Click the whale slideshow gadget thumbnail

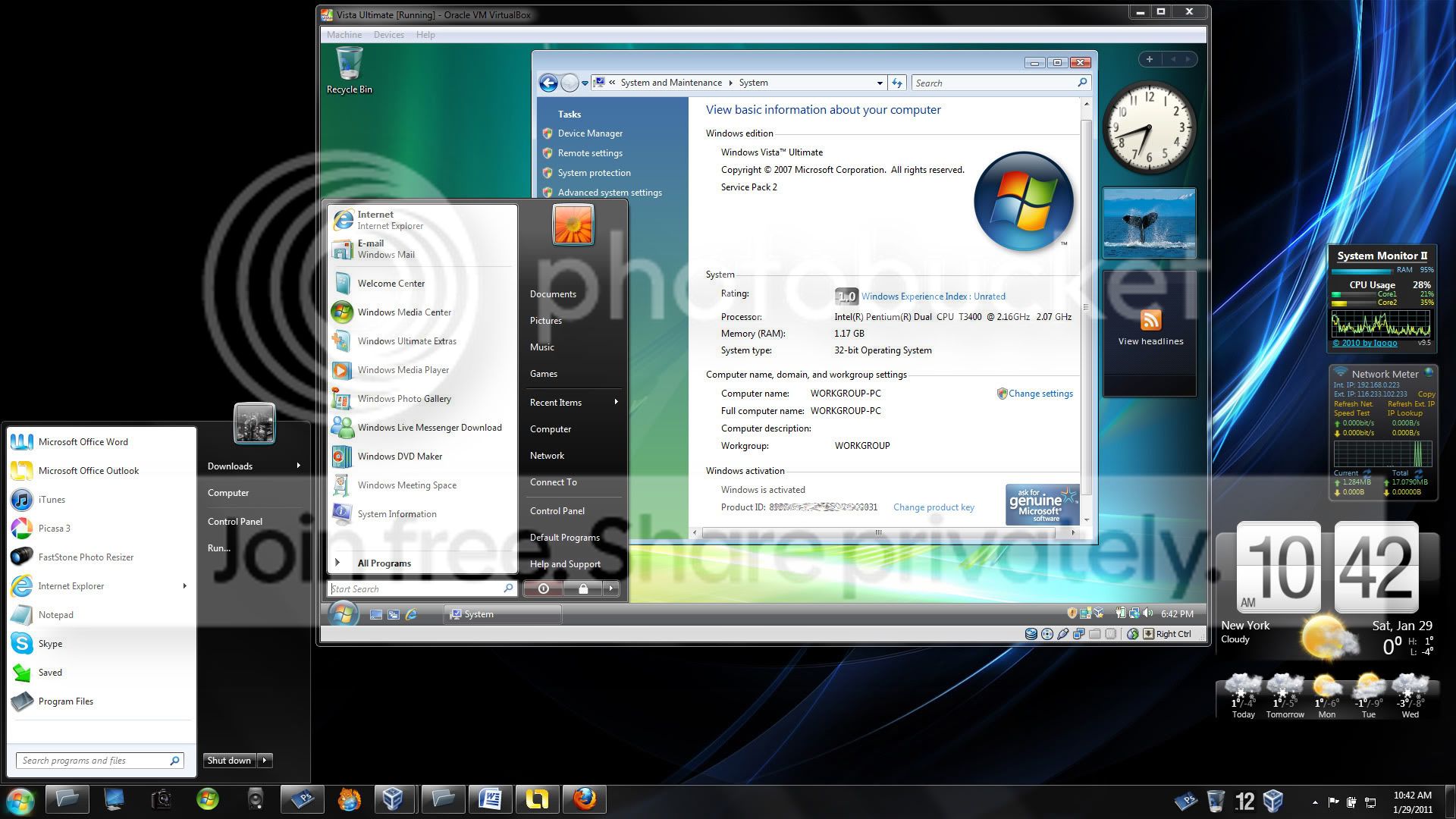1149,223
